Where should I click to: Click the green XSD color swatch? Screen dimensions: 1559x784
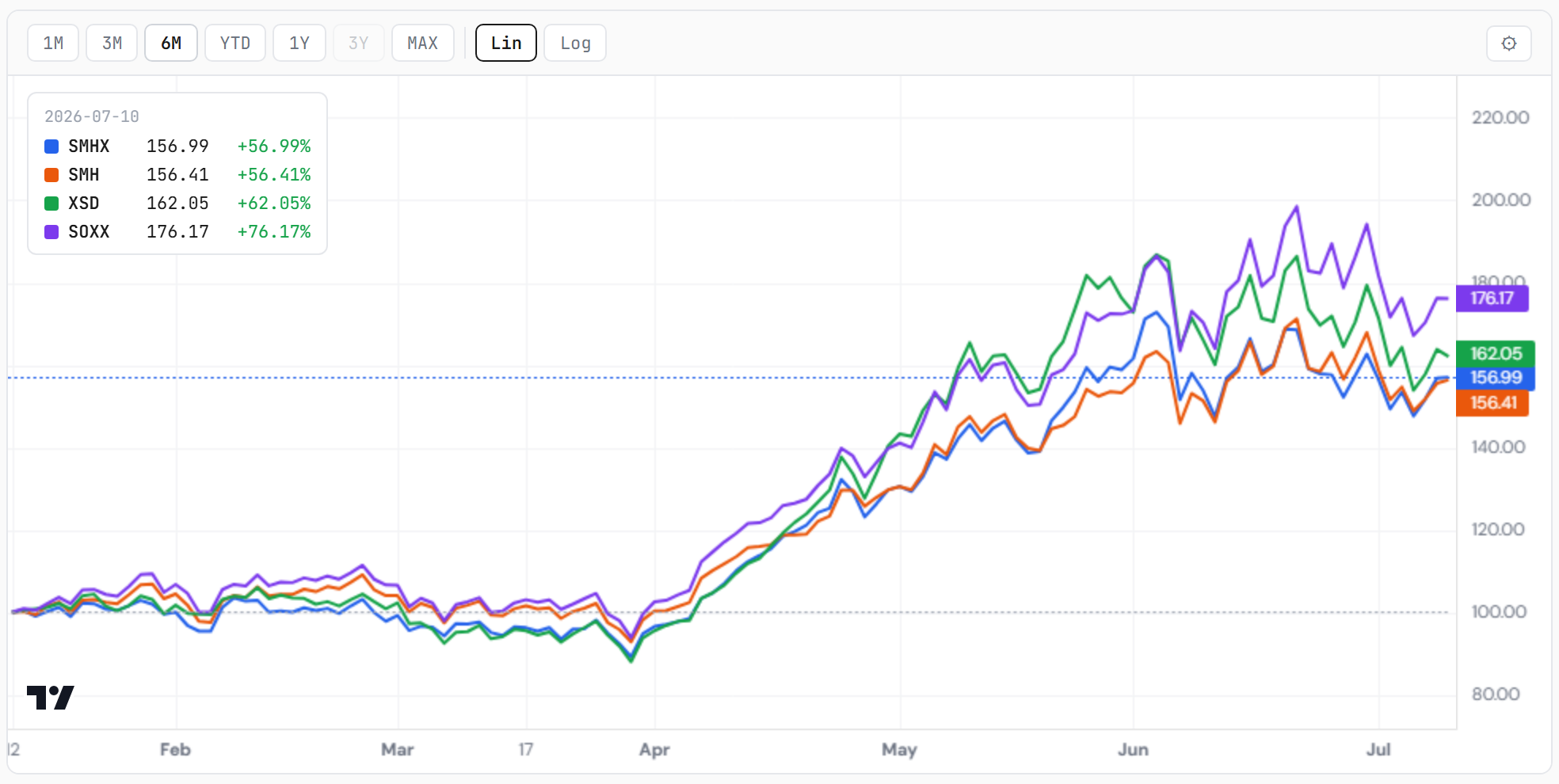pos(51,204)
